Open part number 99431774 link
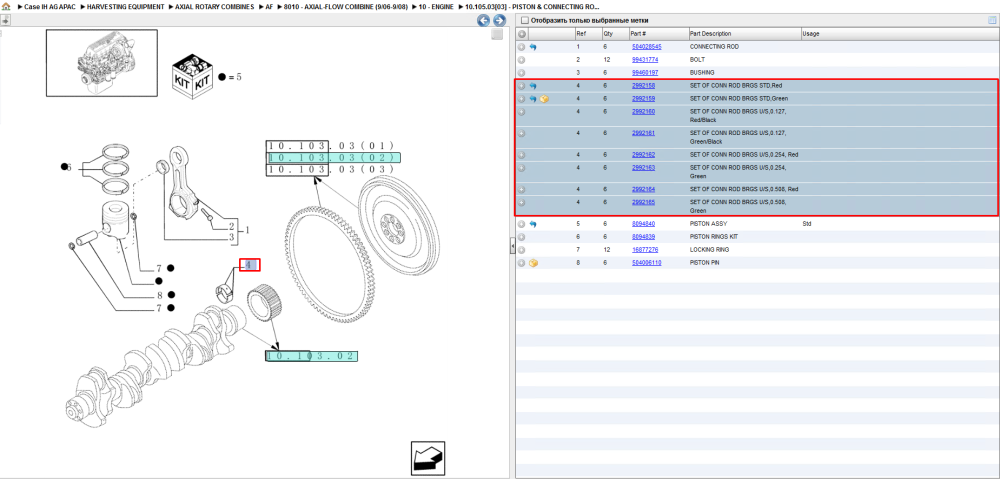The height and width of the screenshot is (479, 1000). 645,60
